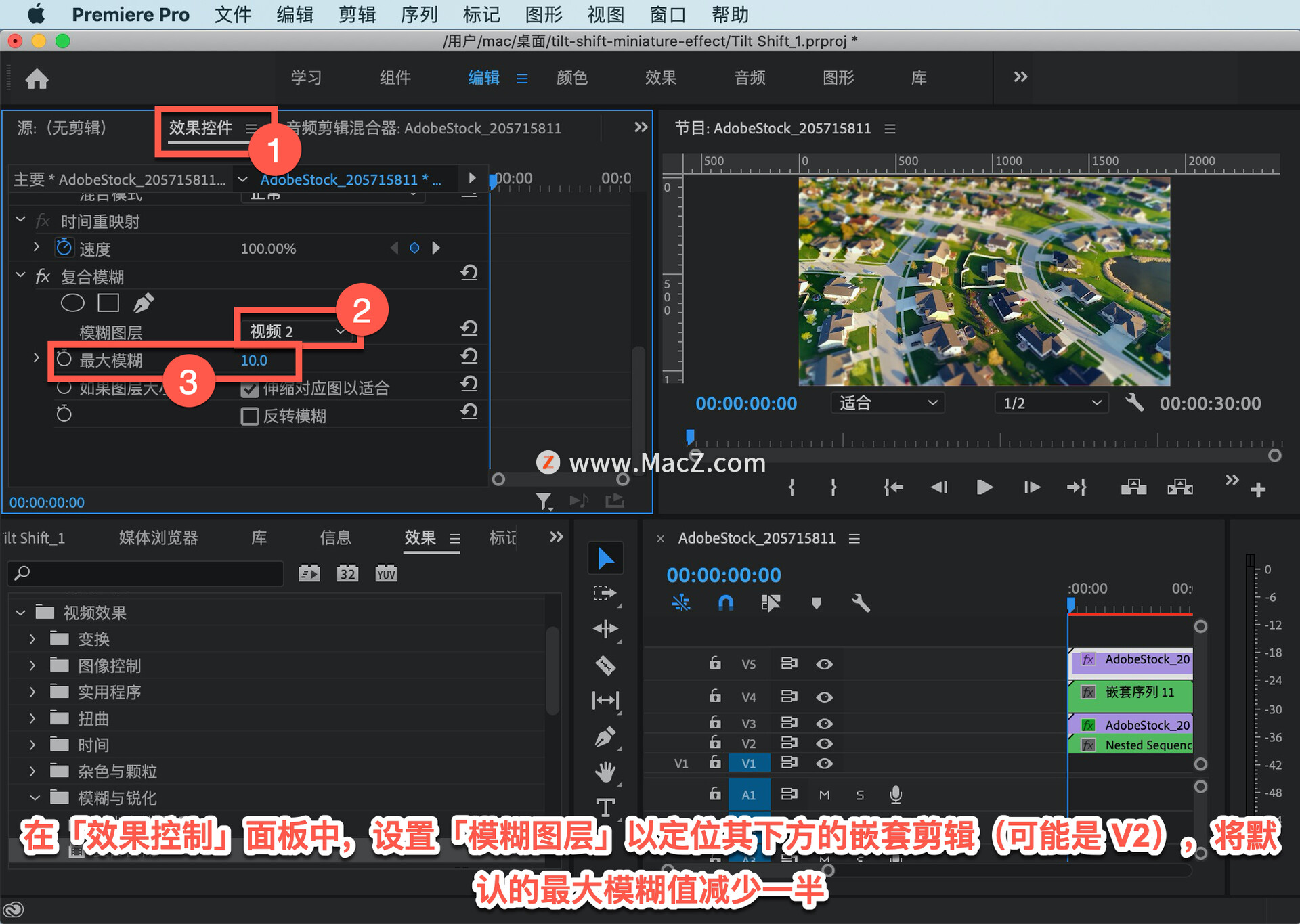The width and height of the screenshot is (1300, 924).
Task: Click Lift button in program monitor
Action: click(1133, 487)
